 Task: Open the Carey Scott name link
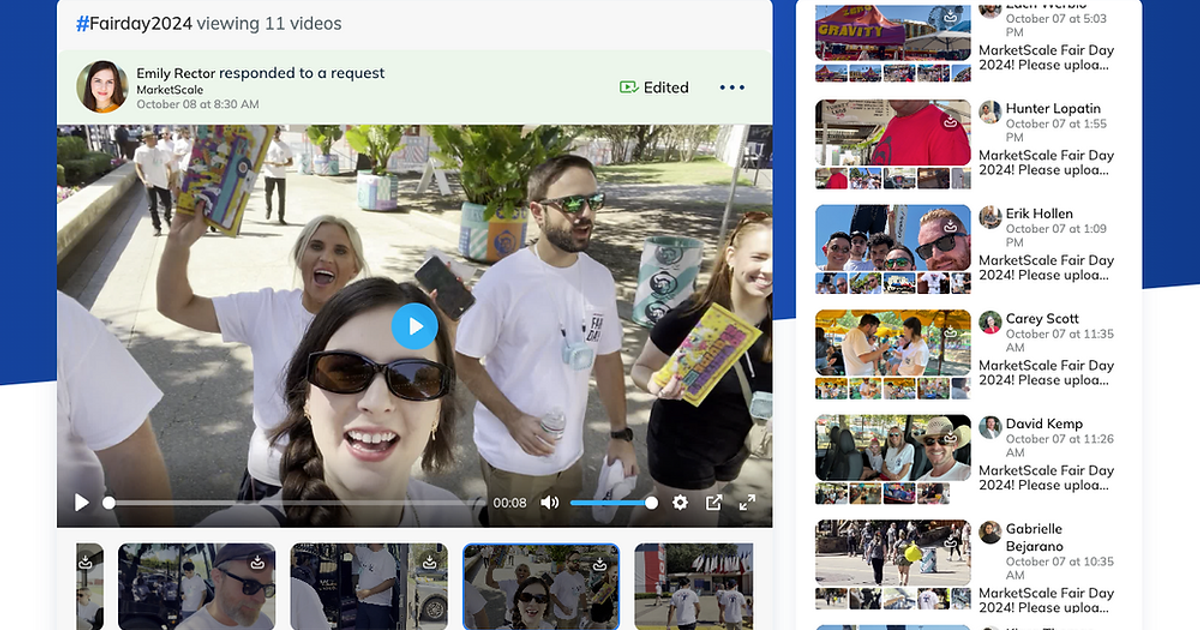1042,318
